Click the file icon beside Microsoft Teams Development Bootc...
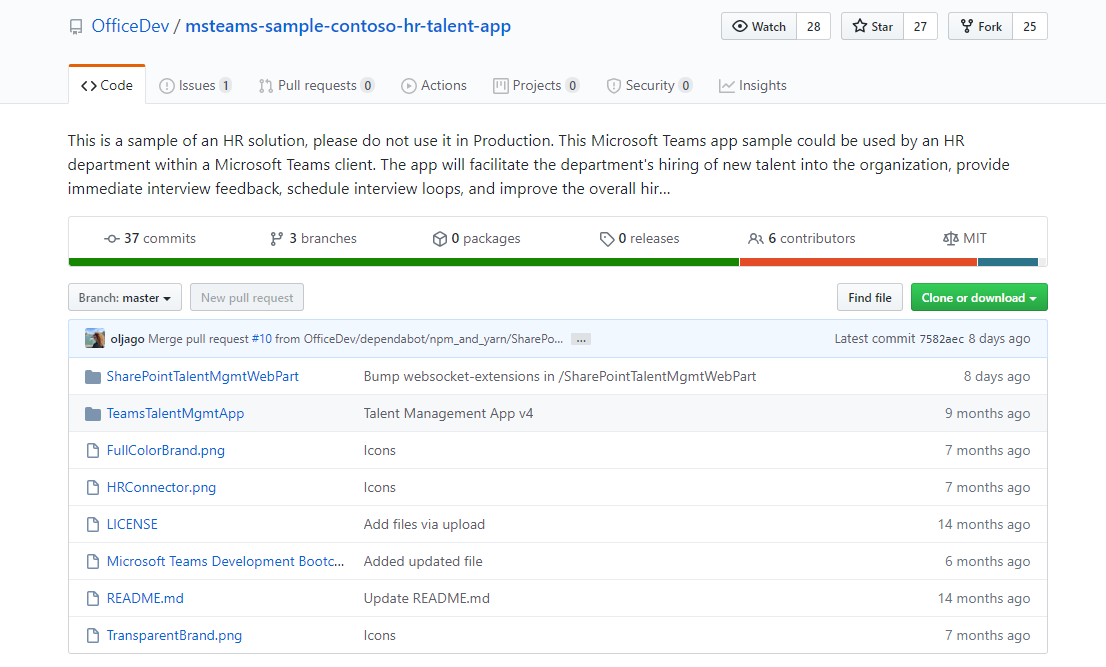 92,562
